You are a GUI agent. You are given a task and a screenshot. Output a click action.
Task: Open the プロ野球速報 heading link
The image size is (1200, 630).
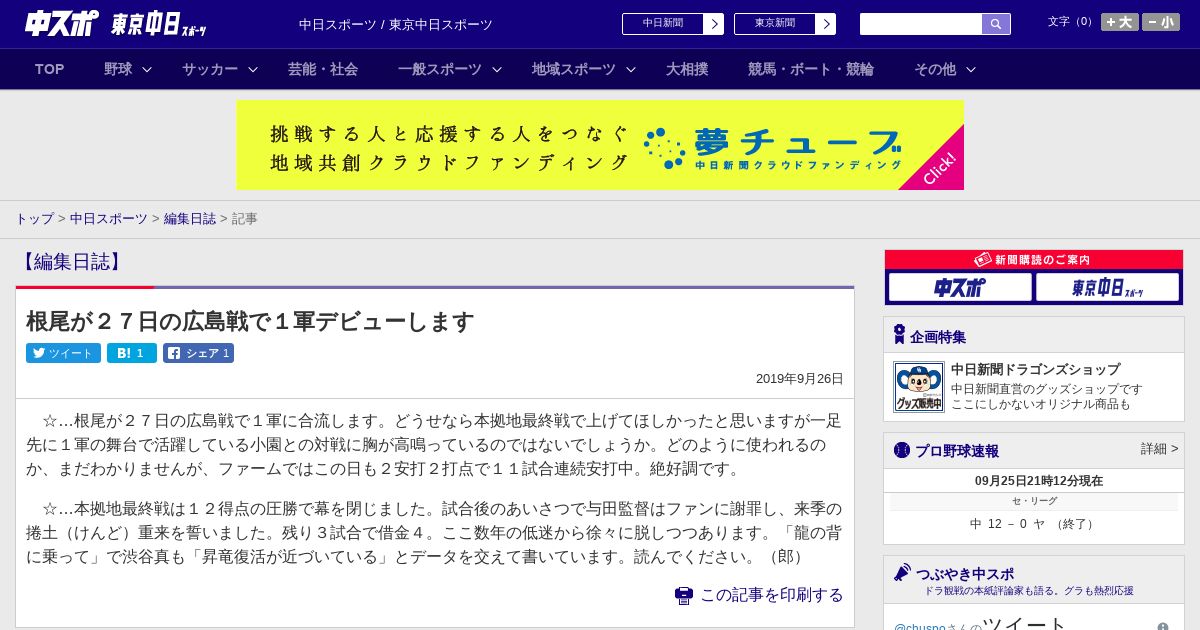click(x=957, y=451)
